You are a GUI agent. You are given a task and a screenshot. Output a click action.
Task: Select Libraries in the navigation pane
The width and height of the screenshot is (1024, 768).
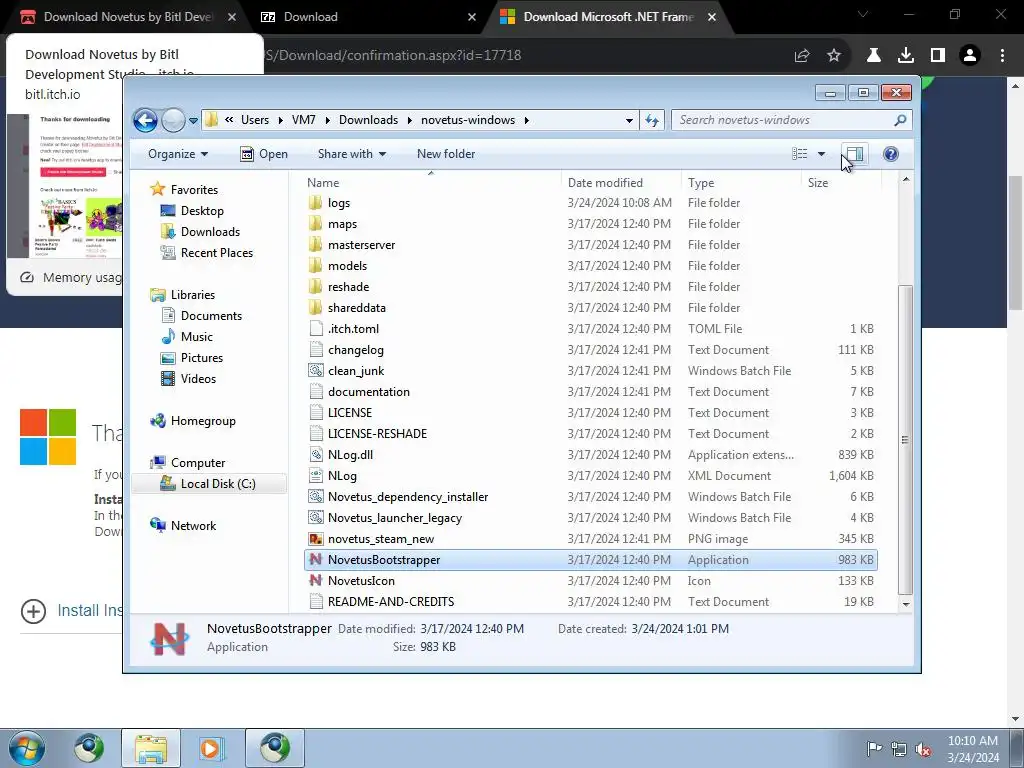click(192, 295)
